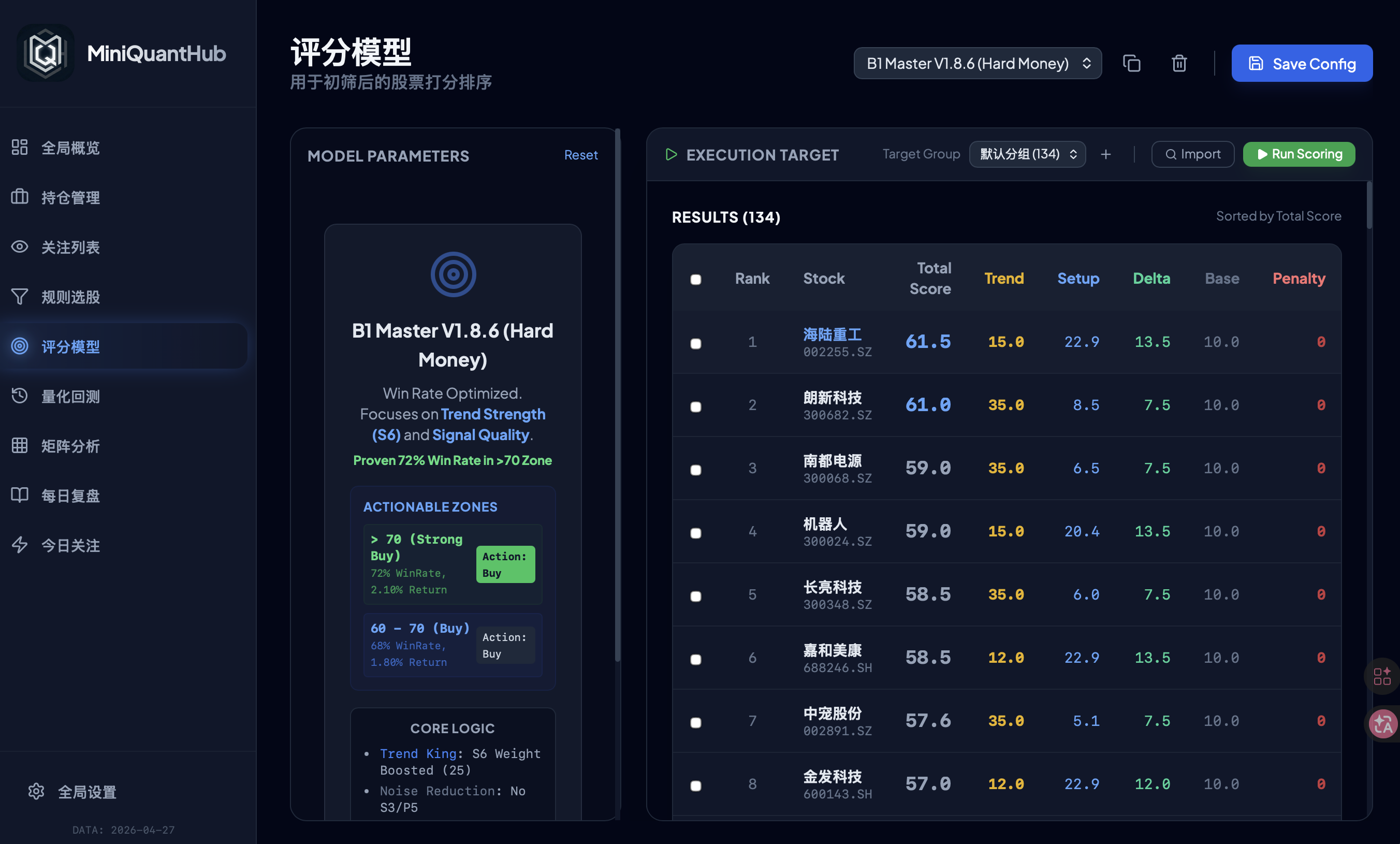Viewport: 1400px width, 844px height.
Task: Click the delete config trash icon
Action: coord(1179,63)
